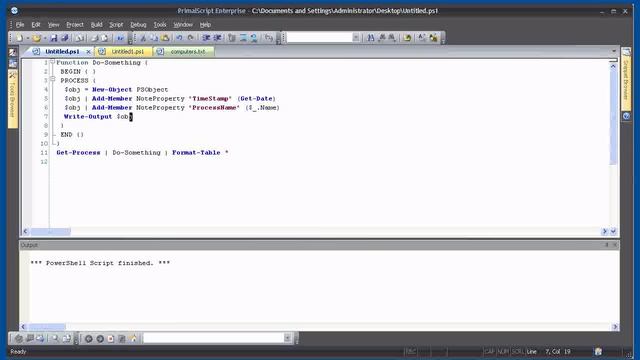Screen dimensions: 640x360
Task: Click editor horizontal scrollbar right arrow
Action: coord(604,231)
